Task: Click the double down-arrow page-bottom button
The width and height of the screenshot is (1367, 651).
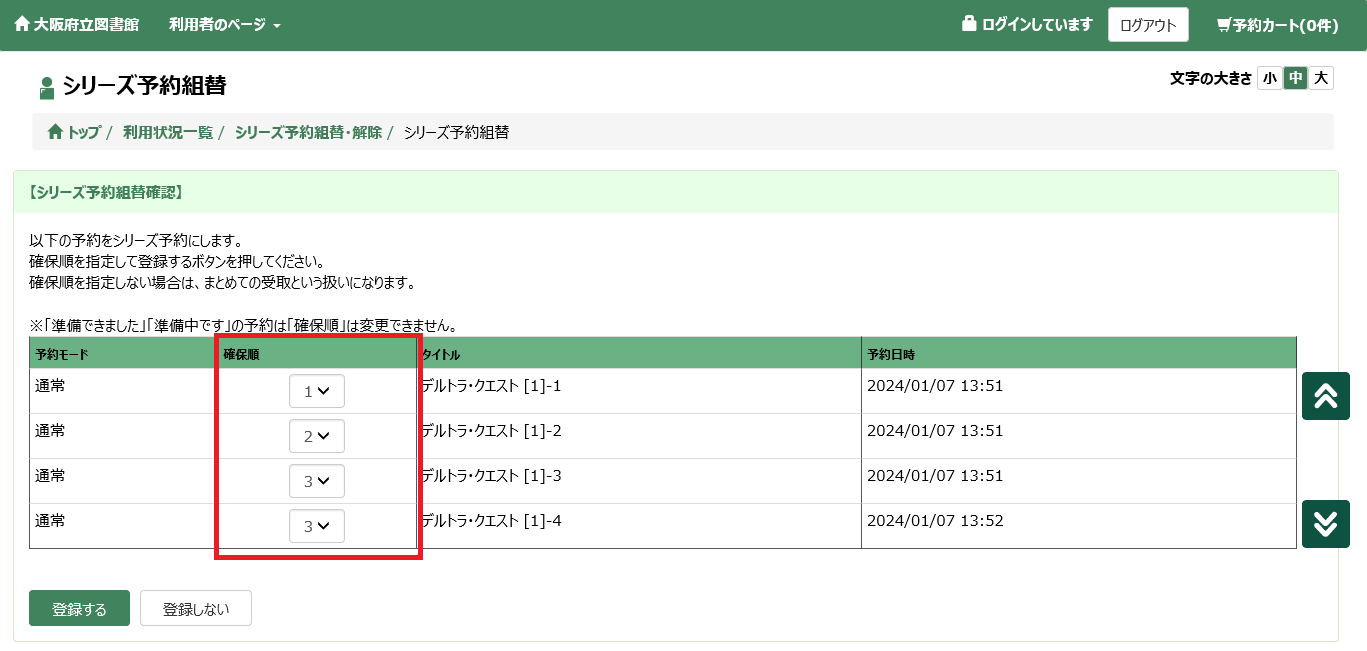Action: [x=1326, y=524]
